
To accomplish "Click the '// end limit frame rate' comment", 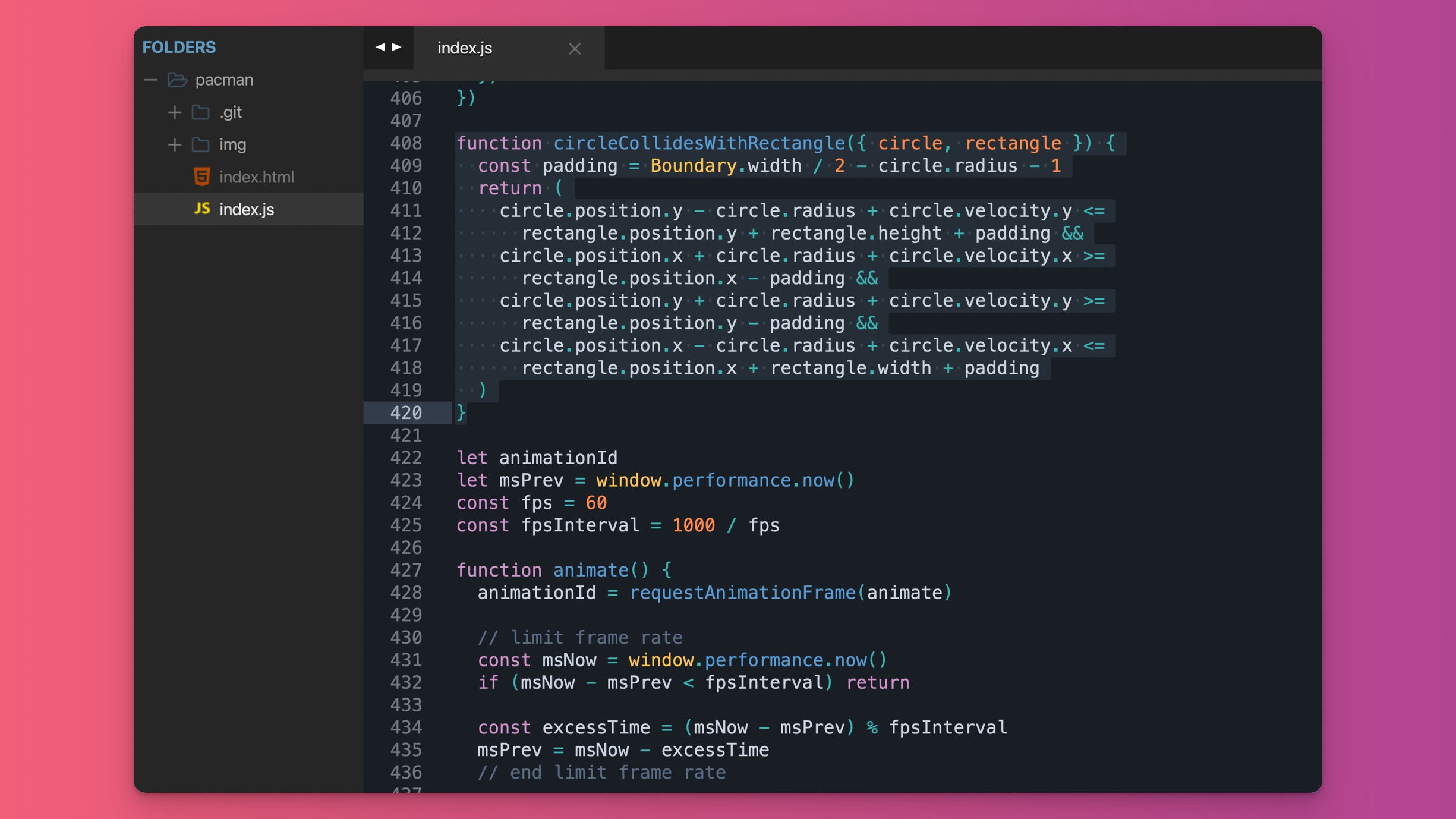I will click(x=601, y=773).
